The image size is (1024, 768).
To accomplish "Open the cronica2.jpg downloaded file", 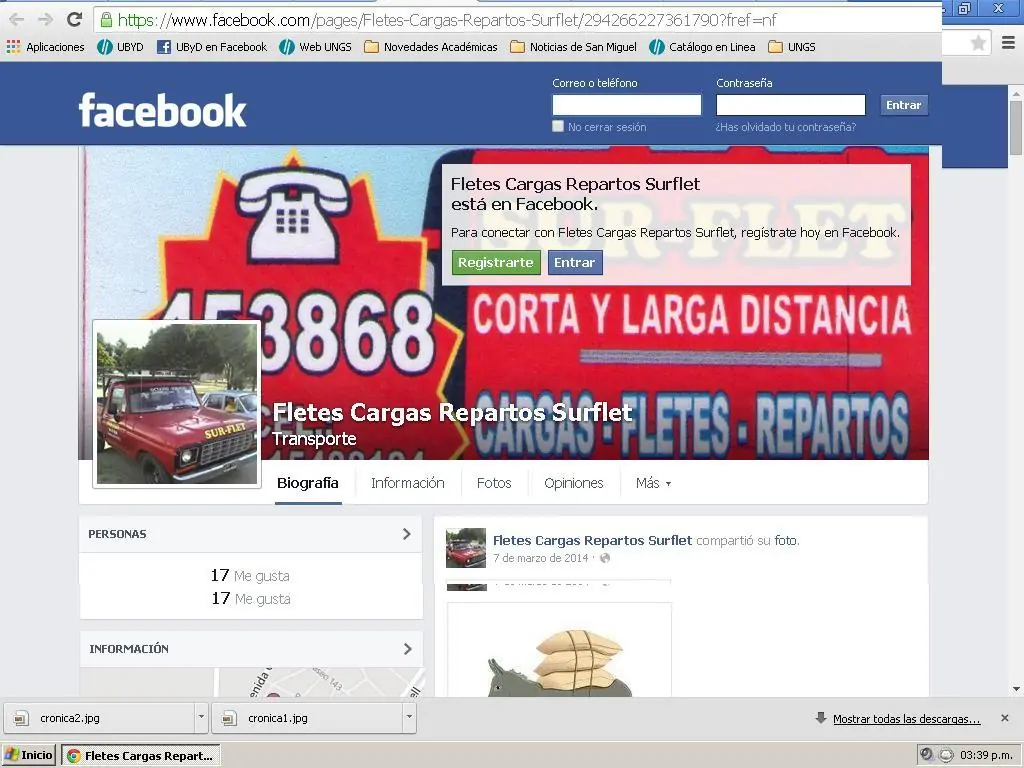I will (99, 718).
